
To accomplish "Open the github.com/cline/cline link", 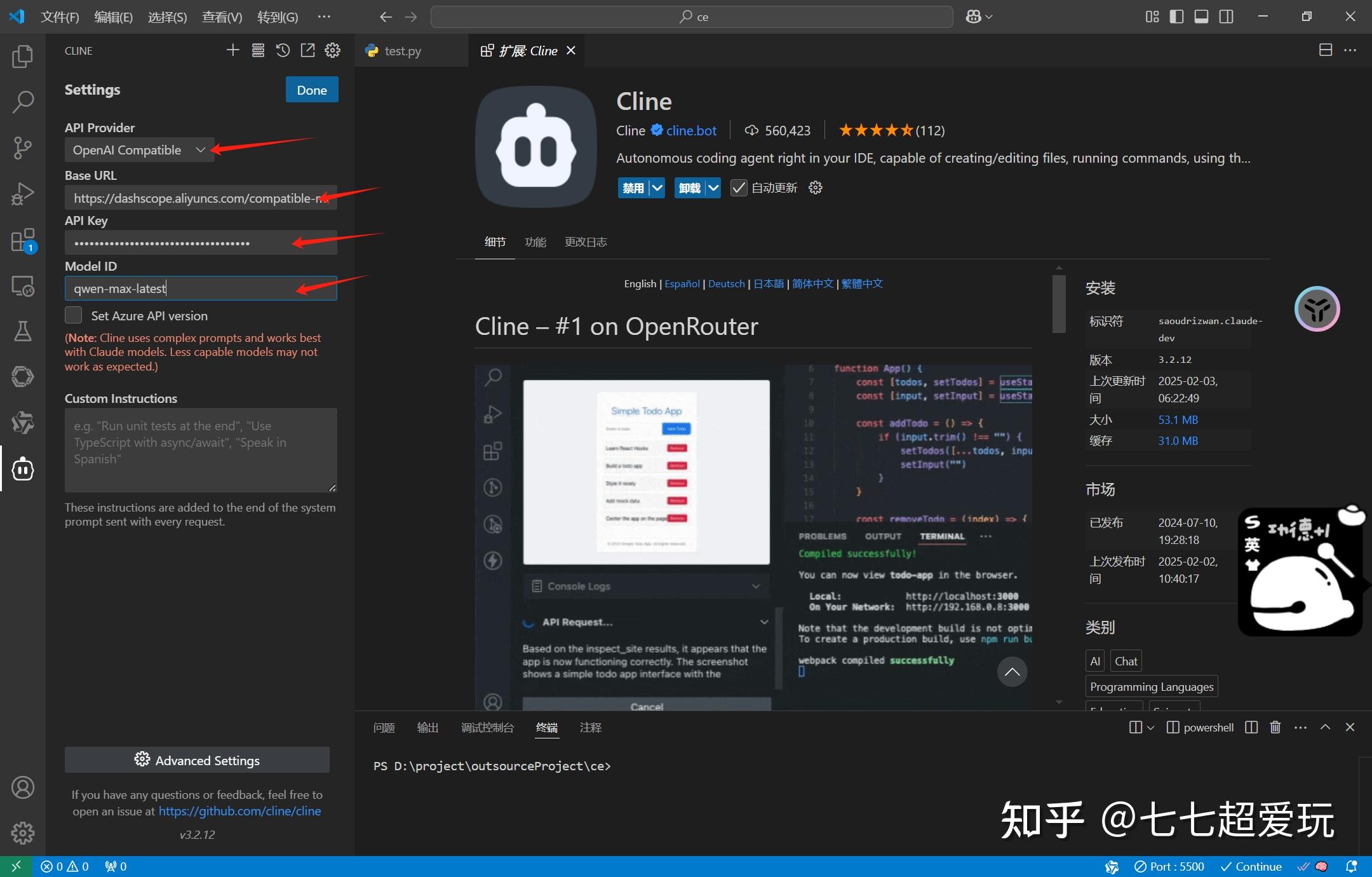I will pyautogui.click(x=239, y=811).
